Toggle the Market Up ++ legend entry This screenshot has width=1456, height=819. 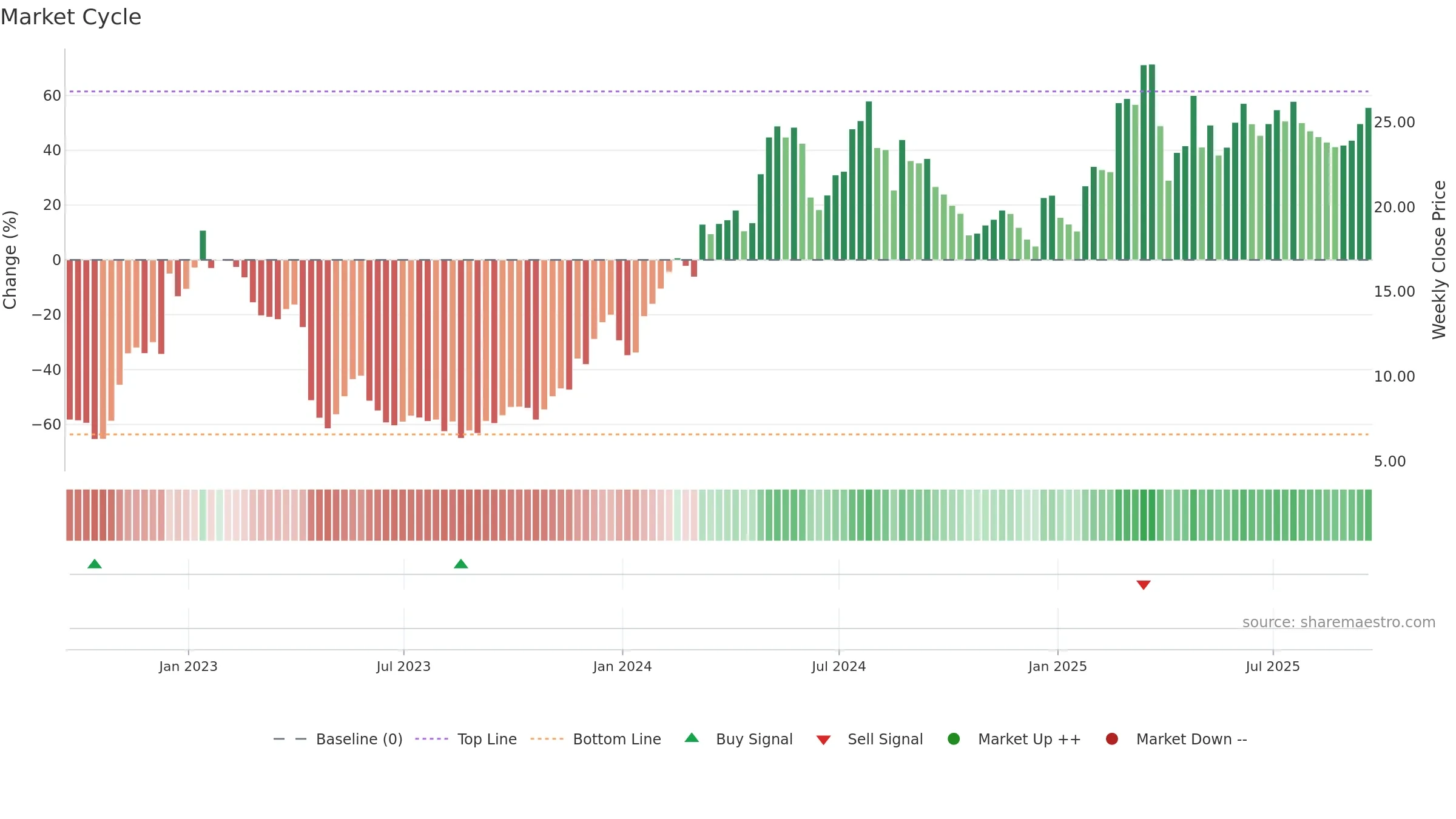[x=1014, y=739]
